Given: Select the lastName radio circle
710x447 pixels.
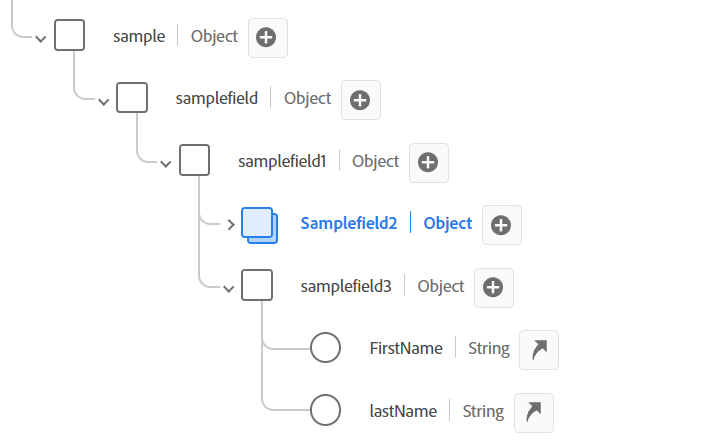Looking at the screenshot, I should [x=326, y=410].
